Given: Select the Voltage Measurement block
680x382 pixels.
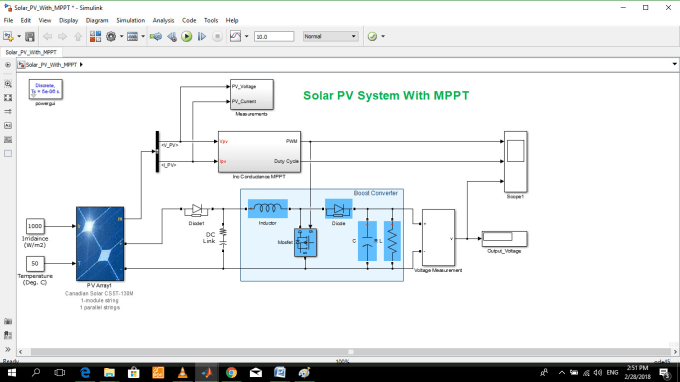Looking at the screenshot, I should point(438,238).
